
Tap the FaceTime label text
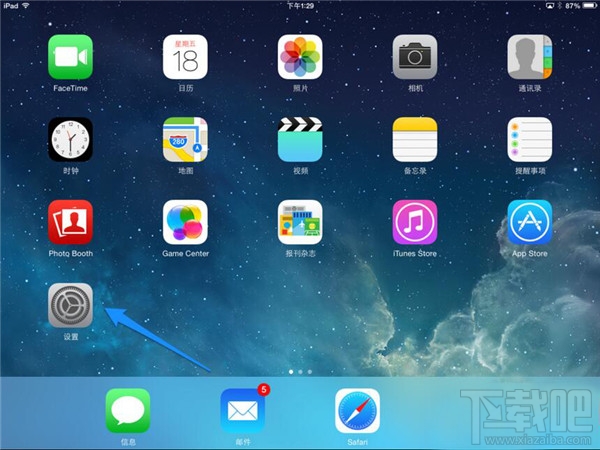click(70, 88)
